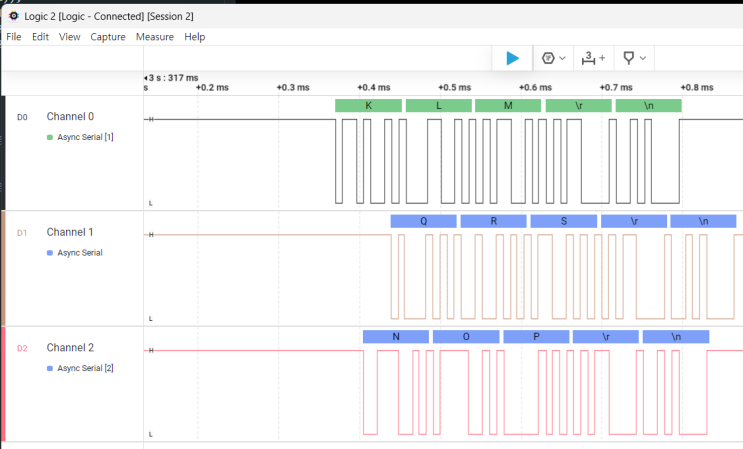
Task: Expand the trigger mode dropdown arrow
Action: 562,58
